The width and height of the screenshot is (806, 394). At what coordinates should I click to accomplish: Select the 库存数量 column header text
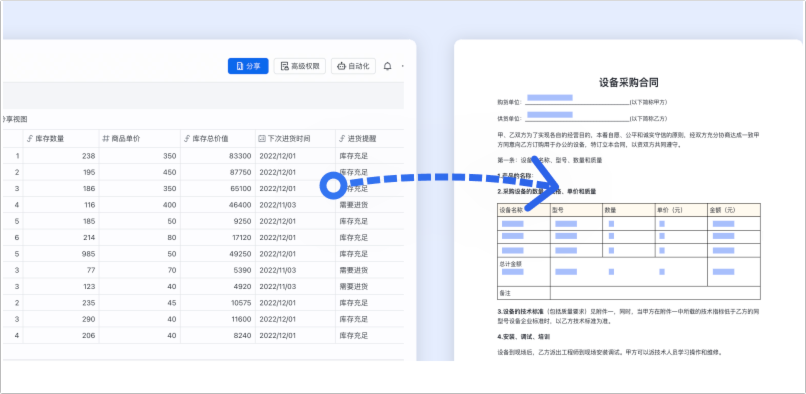pyautogui.click(x=50, y=139)
